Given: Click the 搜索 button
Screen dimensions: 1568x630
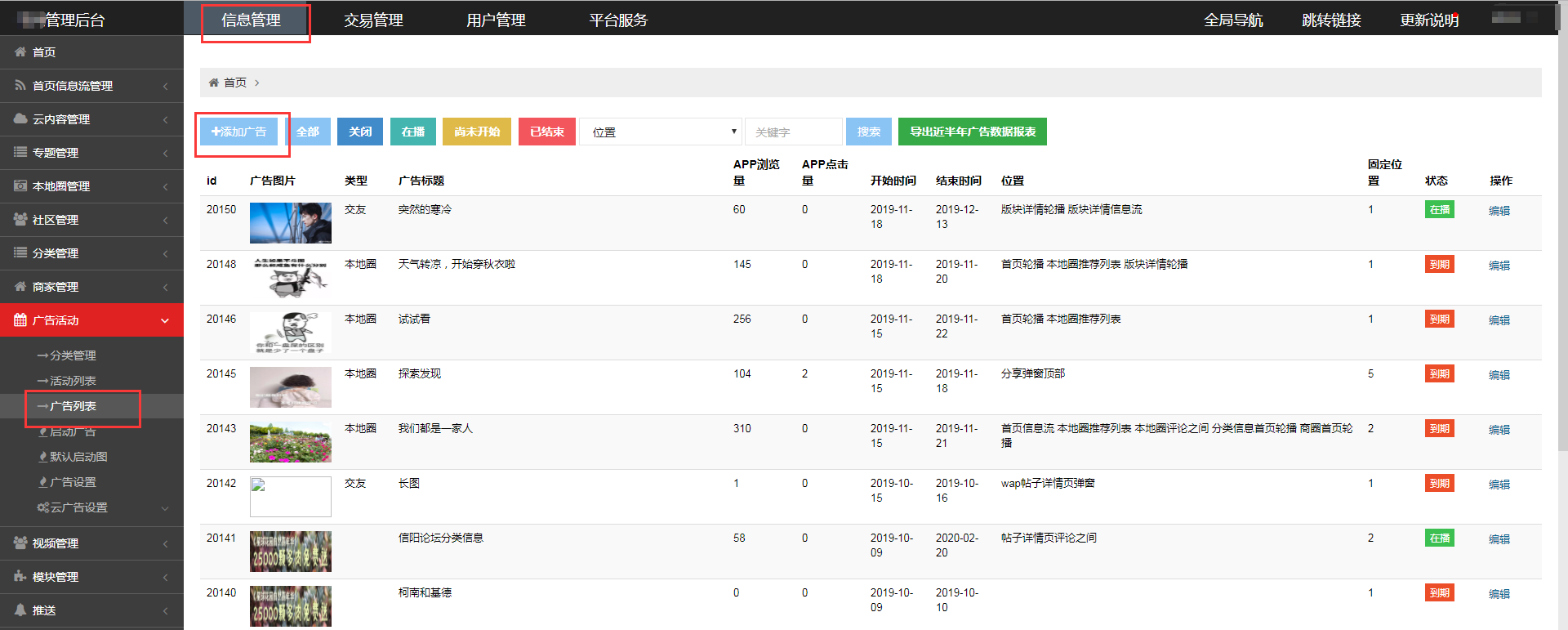Looking at the screenshot, I should [869, 132].
